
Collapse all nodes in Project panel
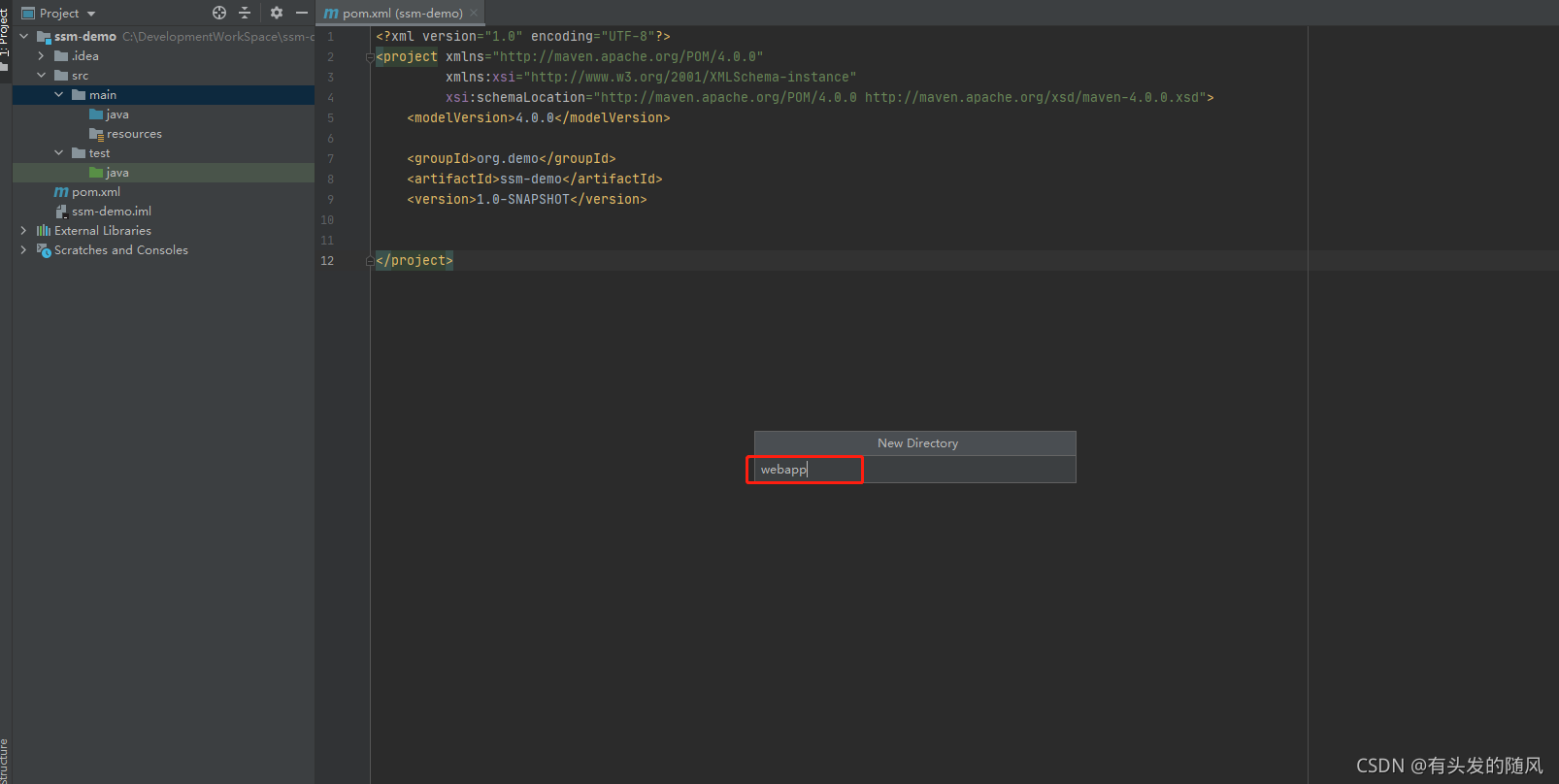[x=245, y=13]
